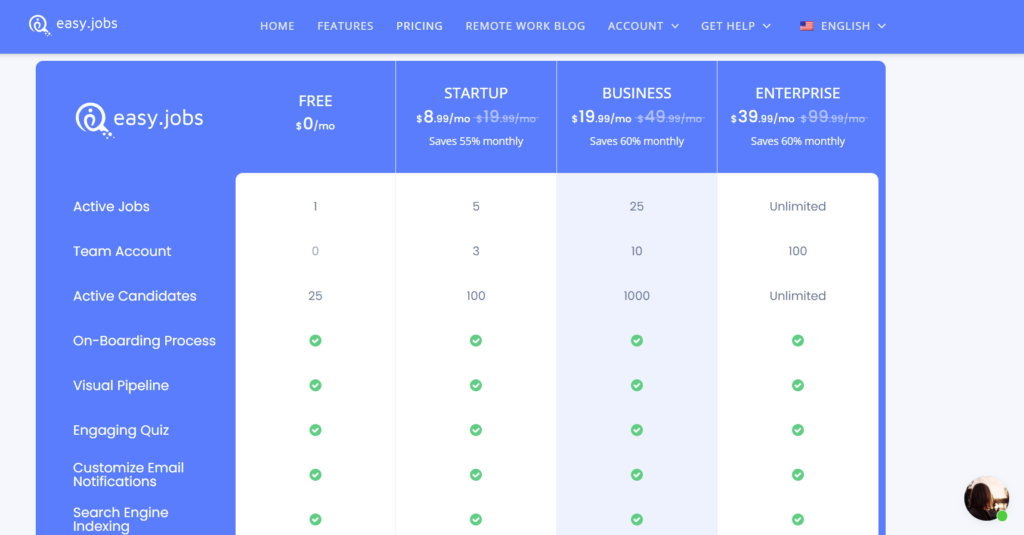1024x535 pixels.
Task: Open the English language selector
Action: pyautogui.click(x=843, y=26)
